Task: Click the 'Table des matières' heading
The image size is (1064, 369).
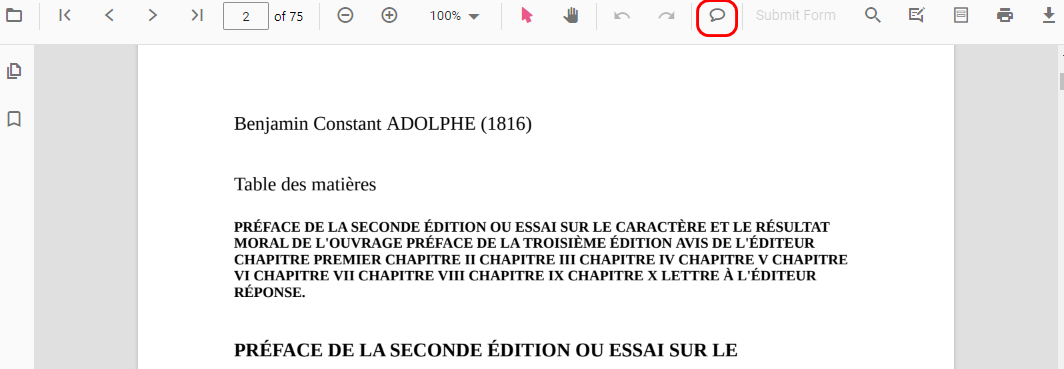Action: [x=305, y=184]
